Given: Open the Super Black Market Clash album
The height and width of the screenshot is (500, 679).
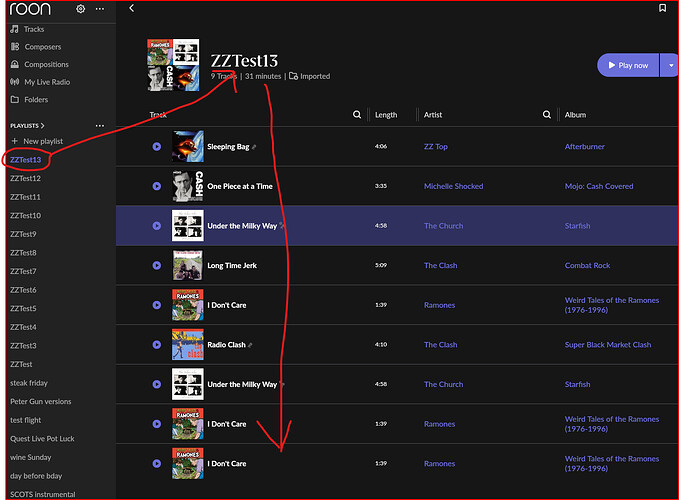Looking at the screenshot, I should click(608, 345).
